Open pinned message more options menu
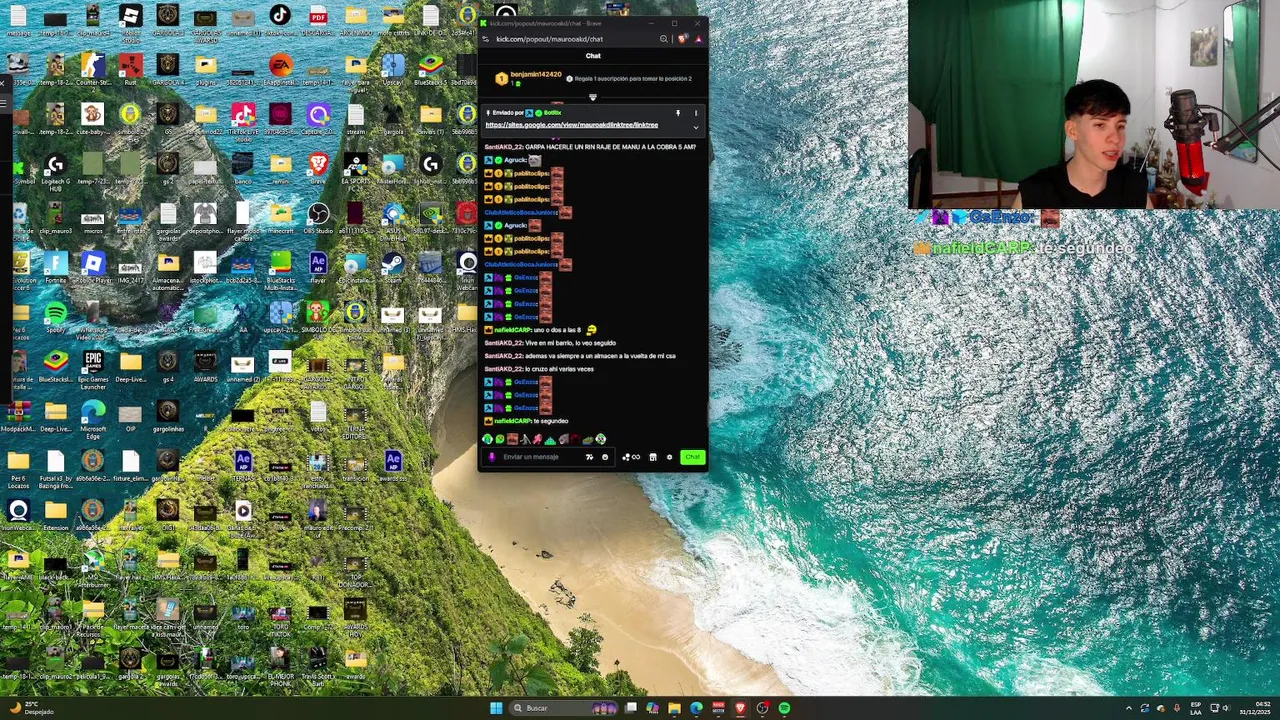The width and height of the screenshot is (1280, 720). [x=696, y=113]
